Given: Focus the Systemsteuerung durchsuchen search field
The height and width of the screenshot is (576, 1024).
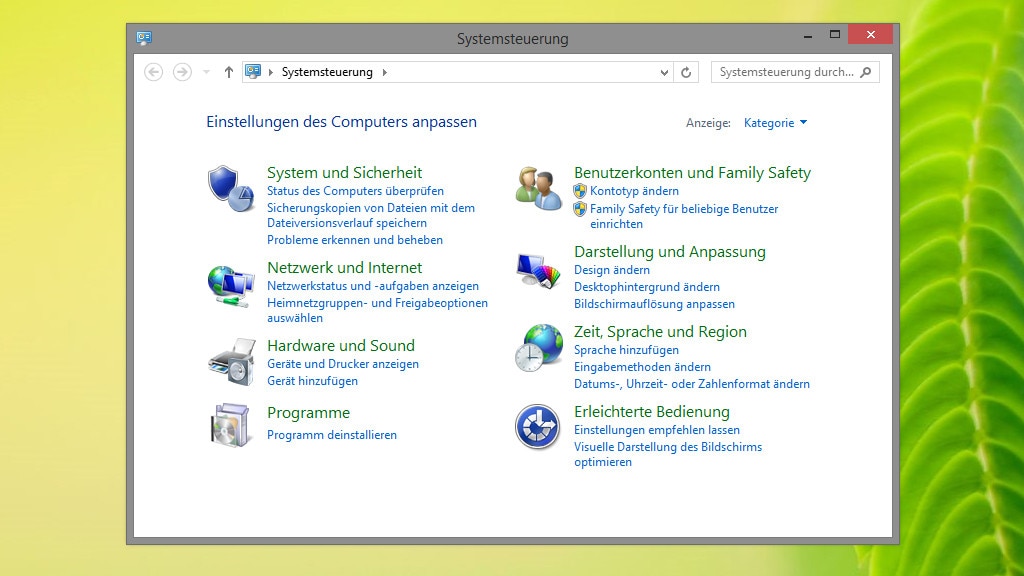Looking at the screenshot, I should 795,72.
